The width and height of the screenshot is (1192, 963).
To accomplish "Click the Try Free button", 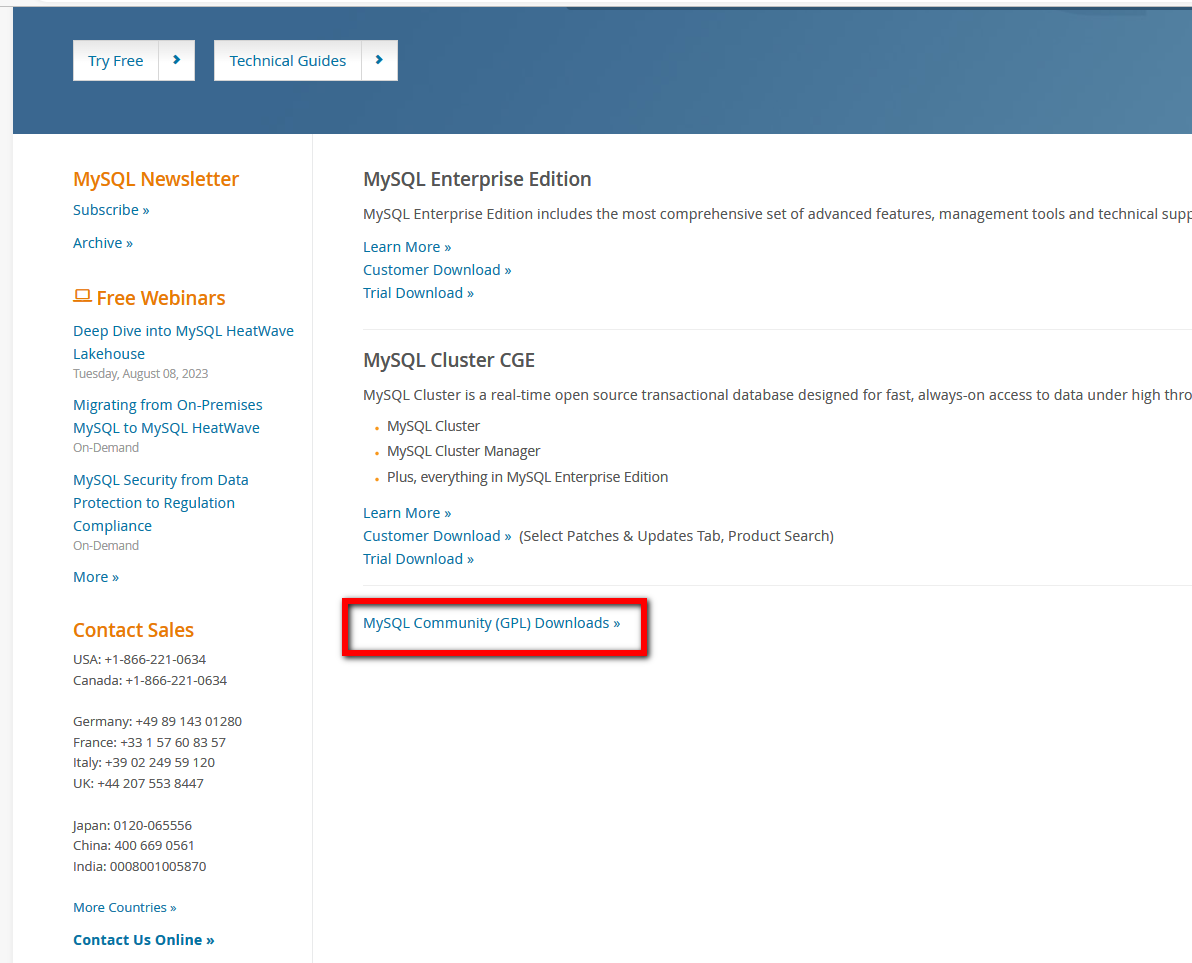I will pyautogui.click(x=116, y=61).
